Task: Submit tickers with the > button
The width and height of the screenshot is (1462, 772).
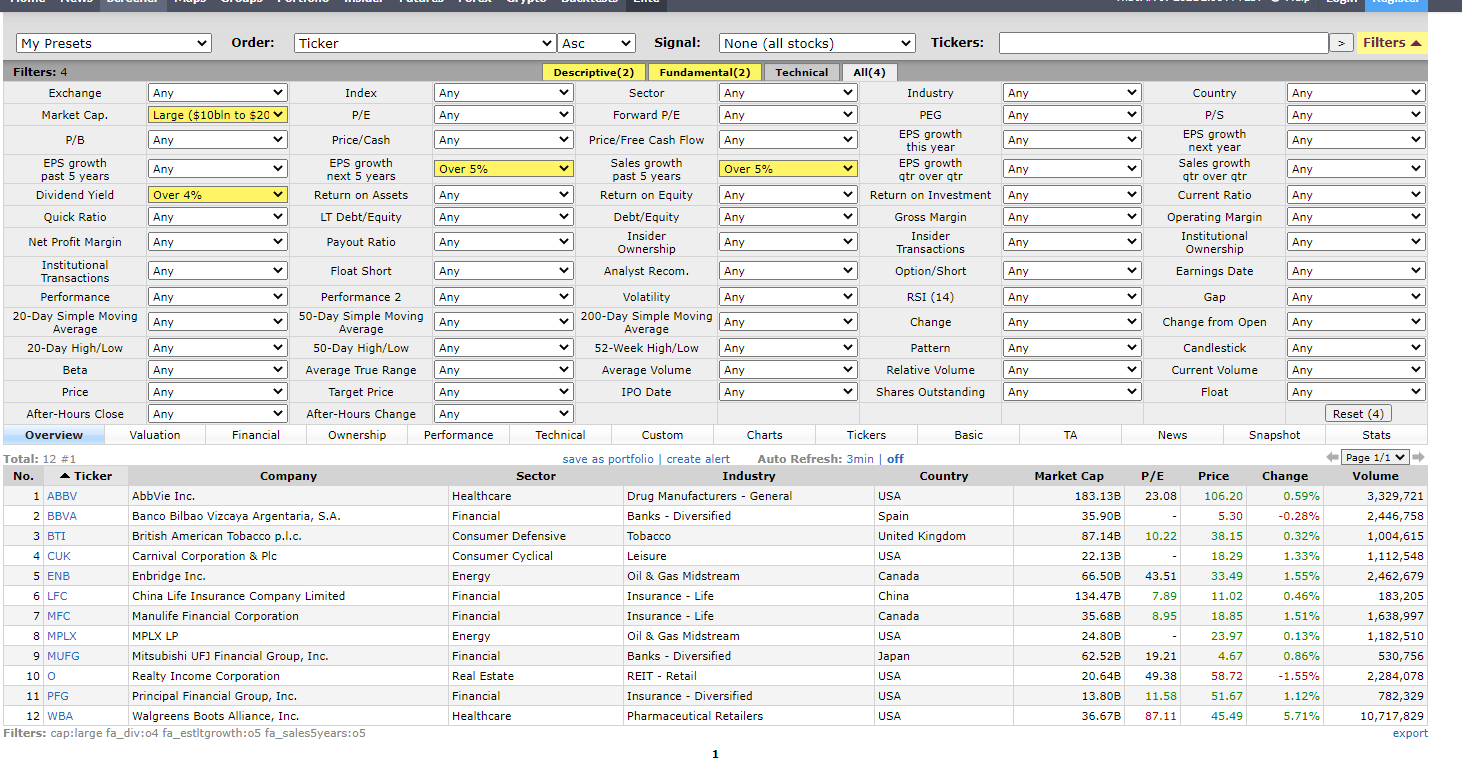Action: click(1341, 43)
